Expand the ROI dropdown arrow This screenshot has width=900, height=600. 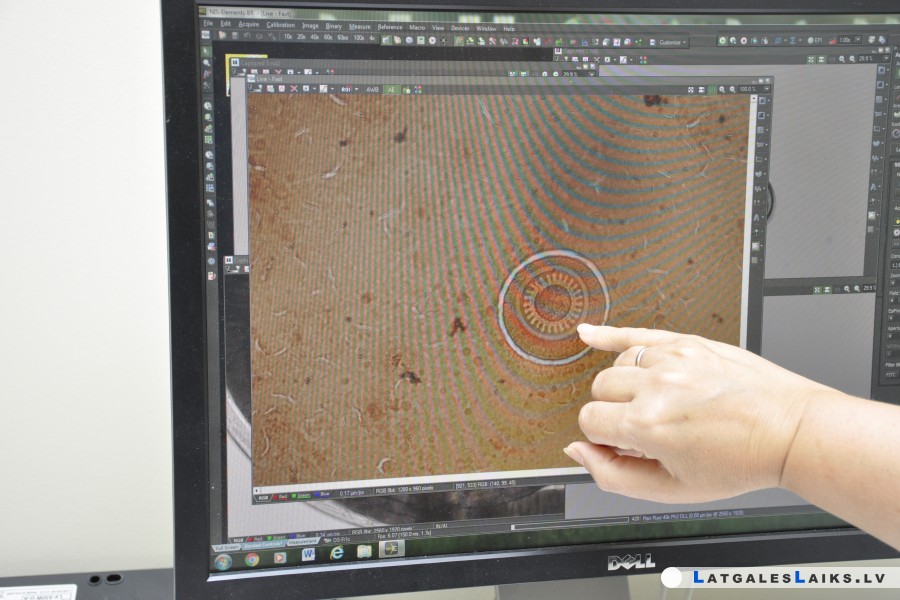pos(356,90)
